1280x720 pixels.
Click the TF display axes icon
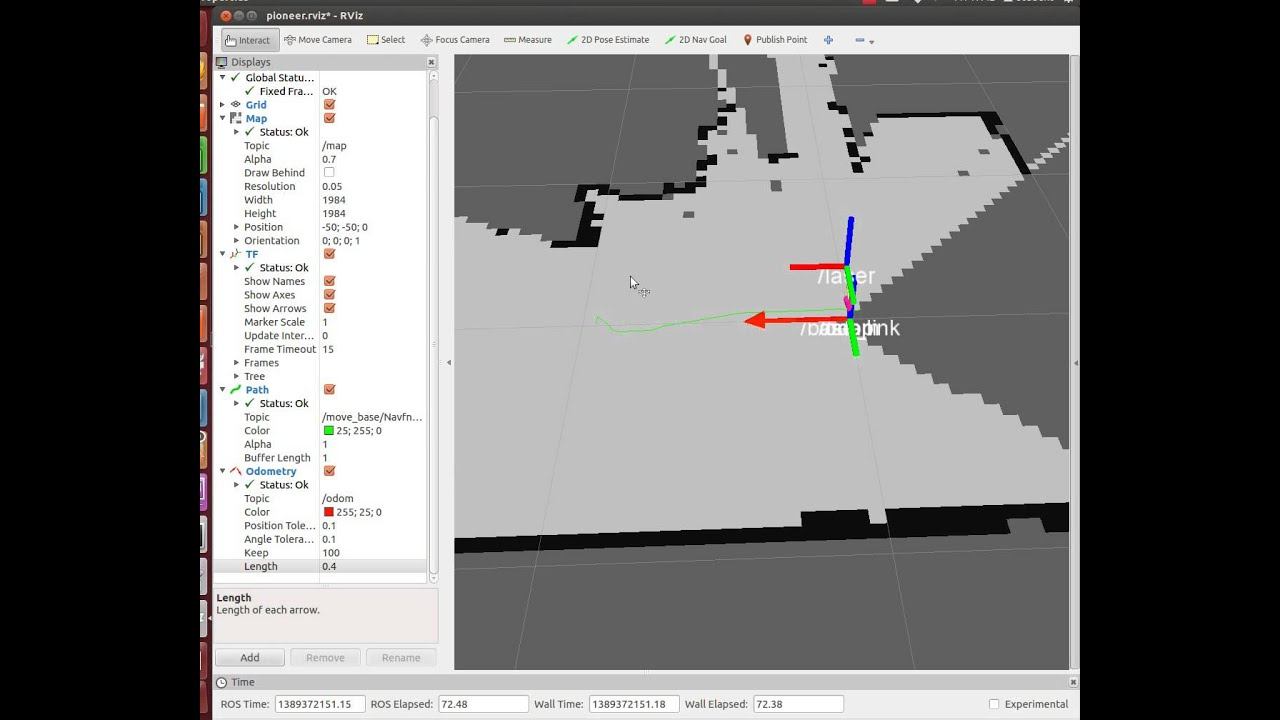pyautogui.click(x=236, y=254)
